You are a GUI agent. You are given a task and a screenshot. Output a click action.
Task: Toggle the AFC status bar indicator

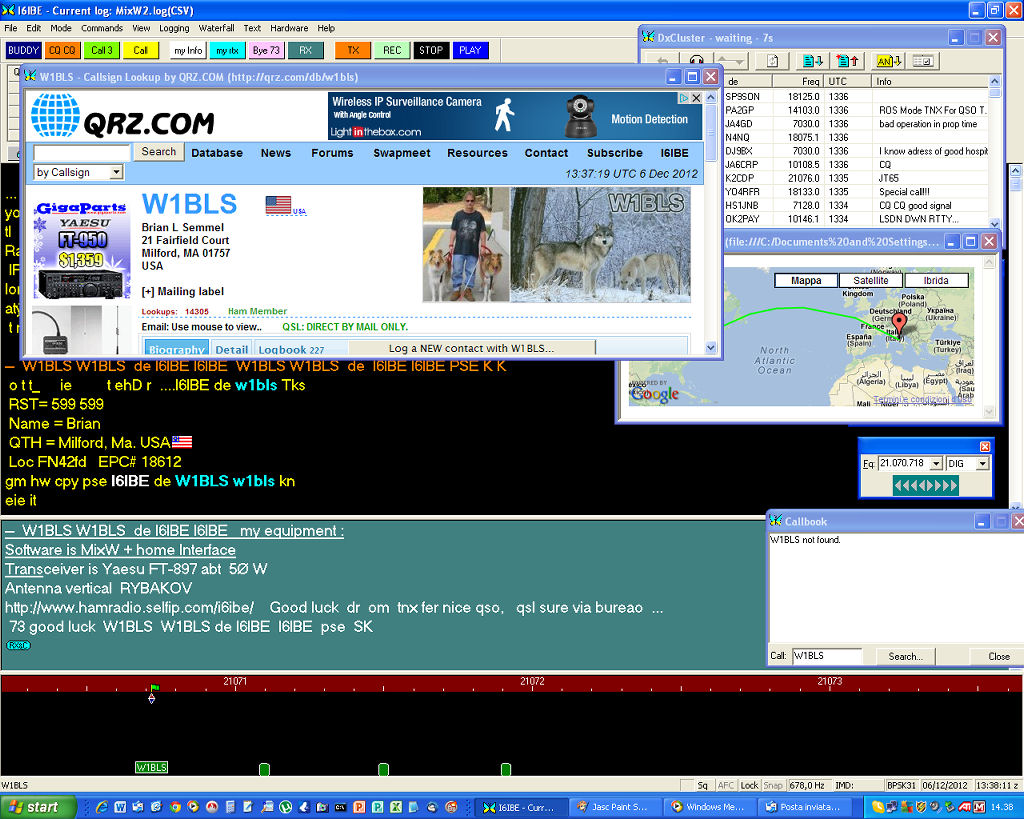coord(726,786)
